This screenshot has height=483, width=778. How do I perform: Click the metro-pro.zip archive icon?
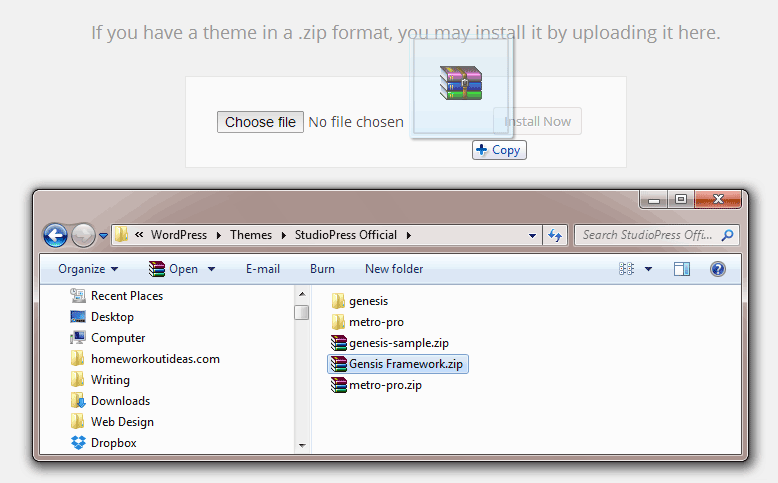pyautogui.click(x=339, y=385)
